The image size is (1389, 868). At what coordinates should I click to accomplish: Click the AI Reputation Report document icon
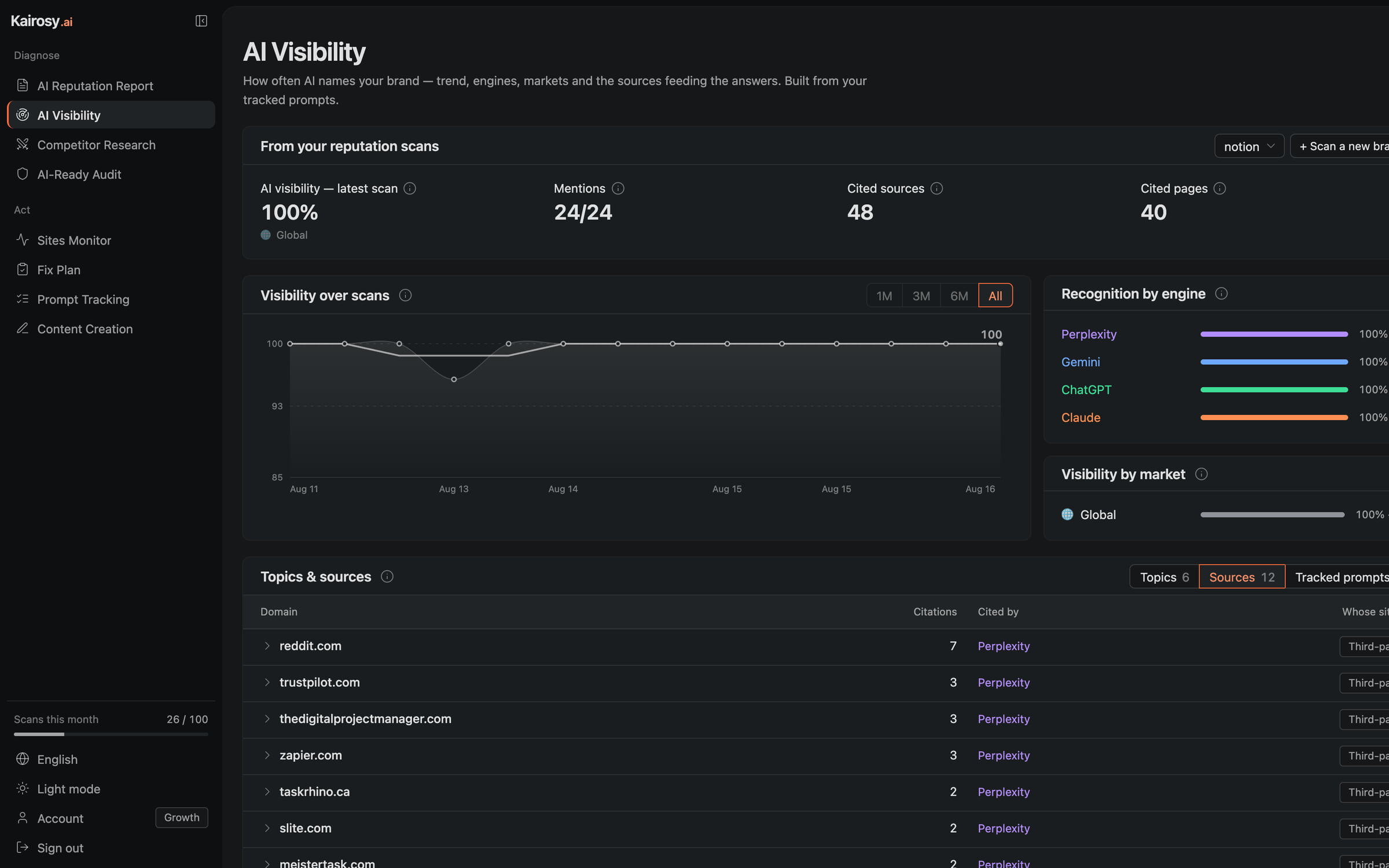point(23,85)
